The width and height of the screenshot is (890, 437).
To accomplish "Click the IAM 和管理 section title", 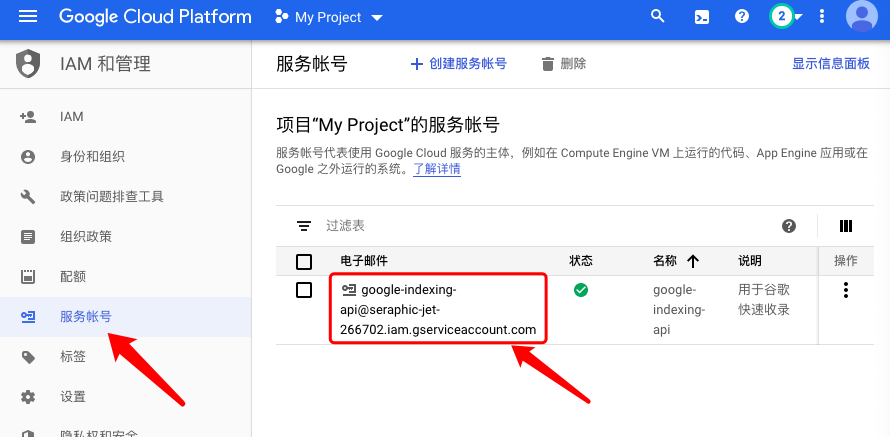I will tap(106, 64).
